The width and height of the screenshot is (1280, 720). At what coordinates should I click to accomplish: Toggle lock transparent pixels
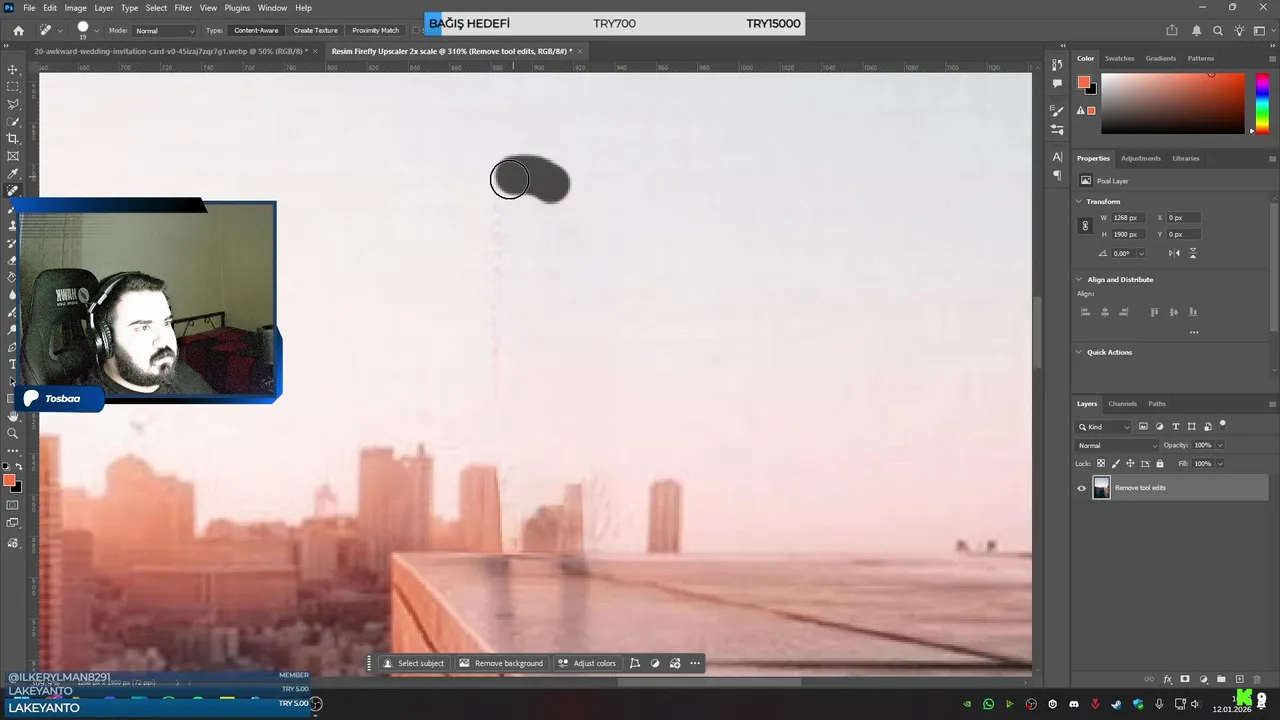click(1101, 463)
